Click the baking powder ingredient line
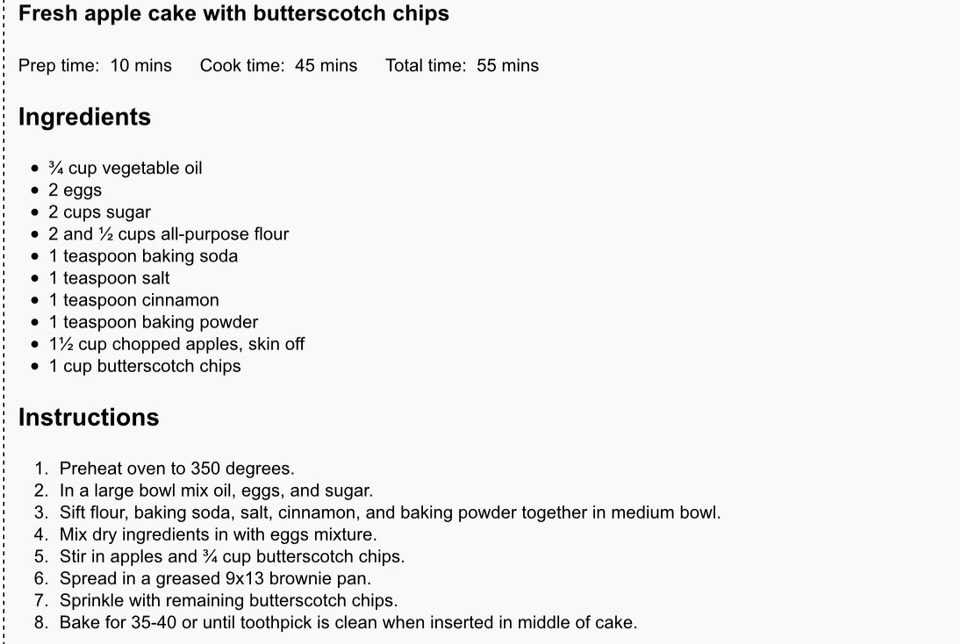 point(154,322)
